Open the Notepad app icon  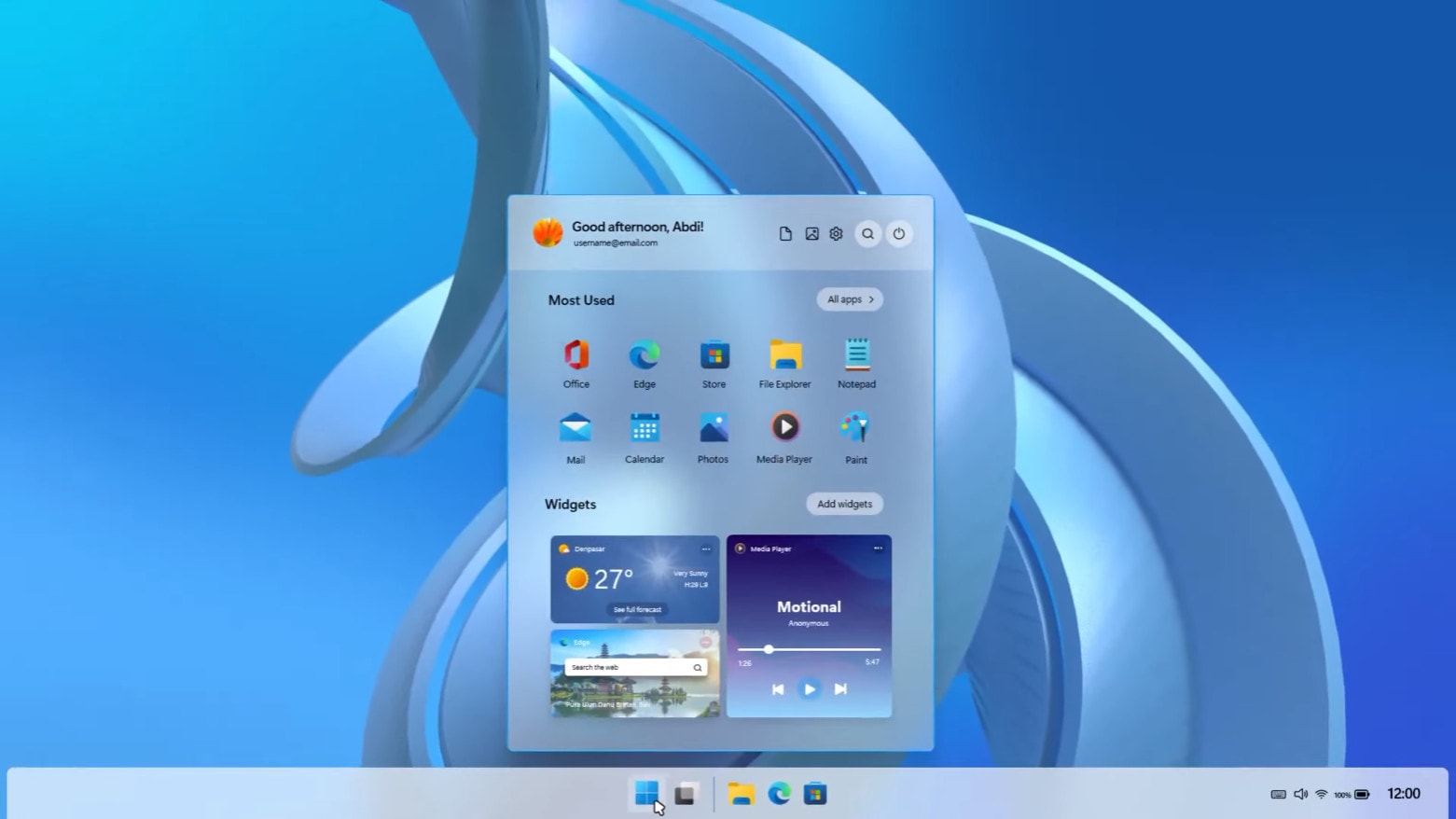click(x=856, y=356)
